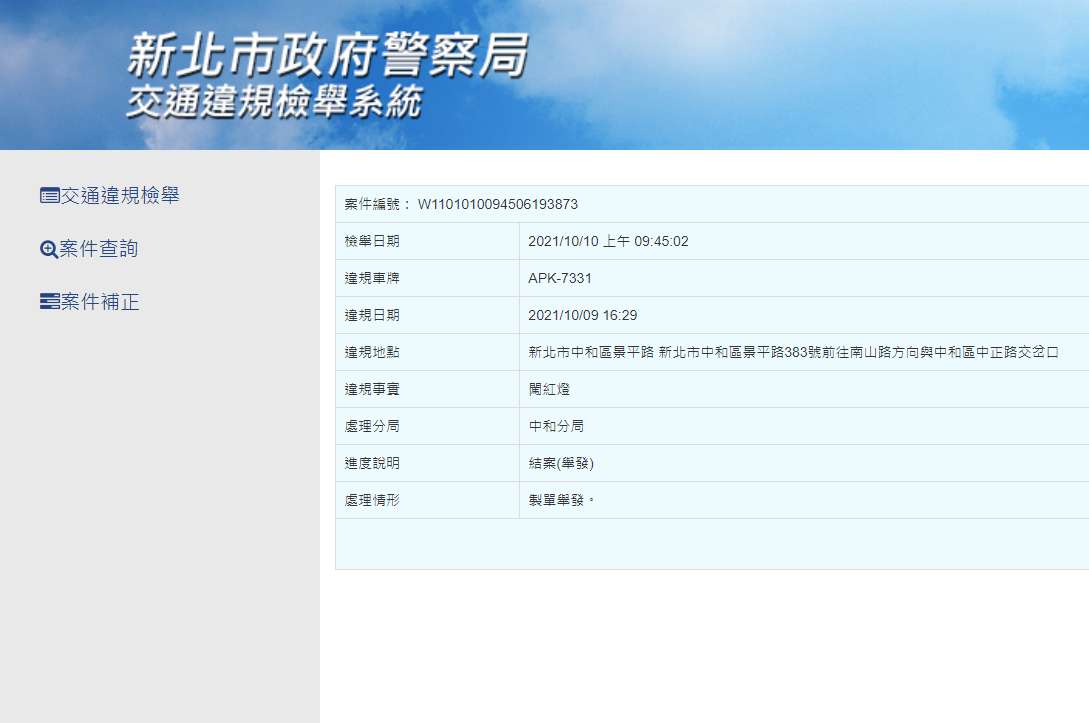Image resolution: width=1089 pixels, height=723 pixels.
Task: Click the report date 2021/10/10 上午 09:45:02
Action: [608, 241]
